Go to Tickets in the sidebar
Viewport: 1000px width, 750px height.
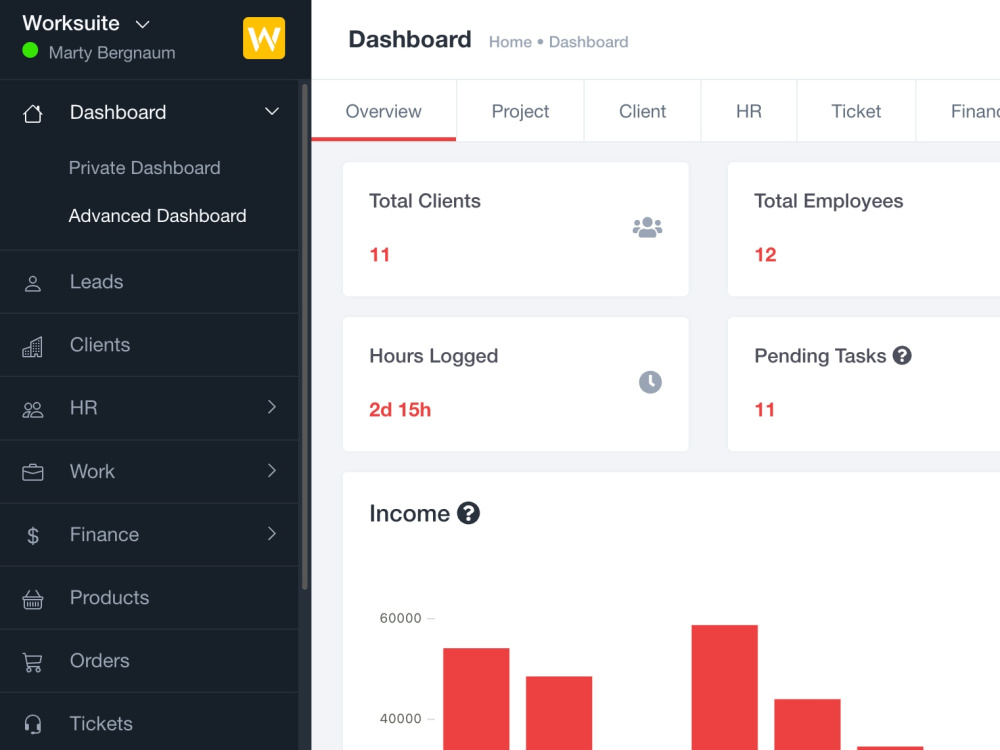click(149, 723)
